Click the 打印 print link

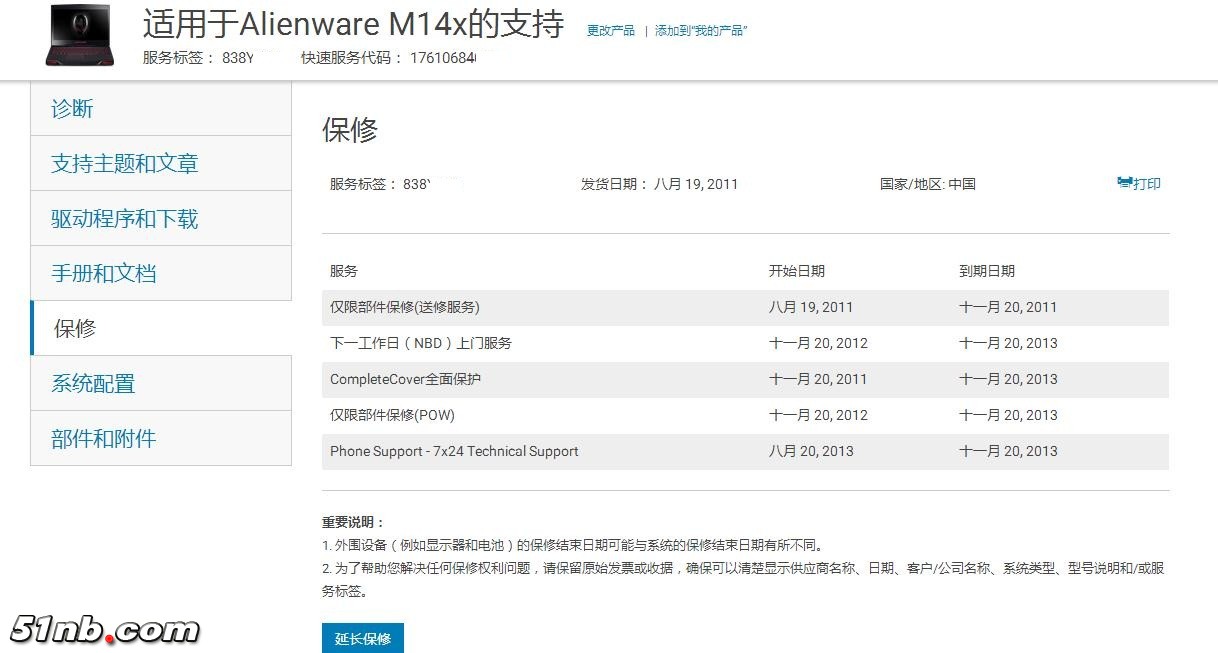point(1147,184)
